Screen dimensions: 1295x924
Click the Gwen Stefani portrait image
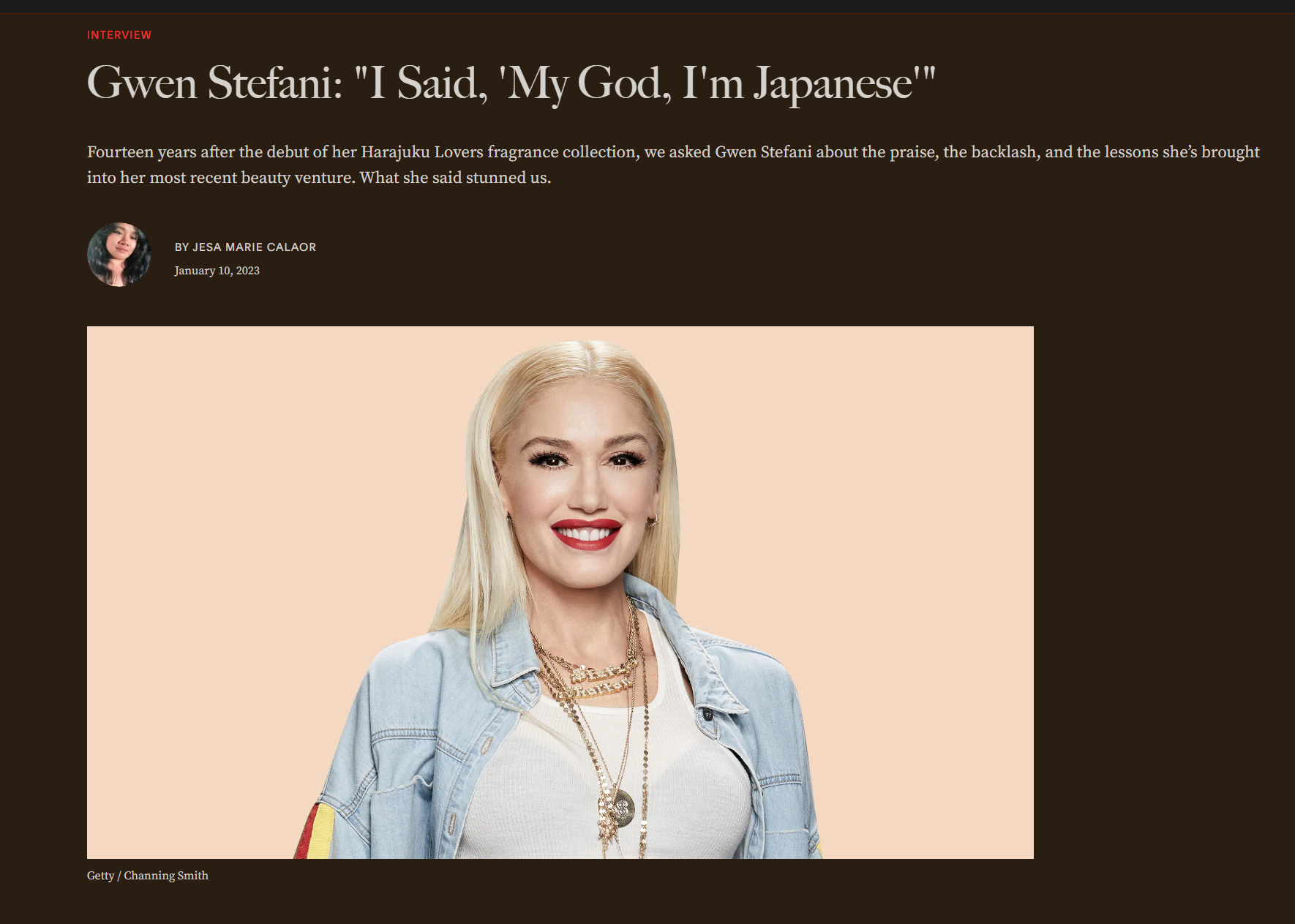(560, 593)
